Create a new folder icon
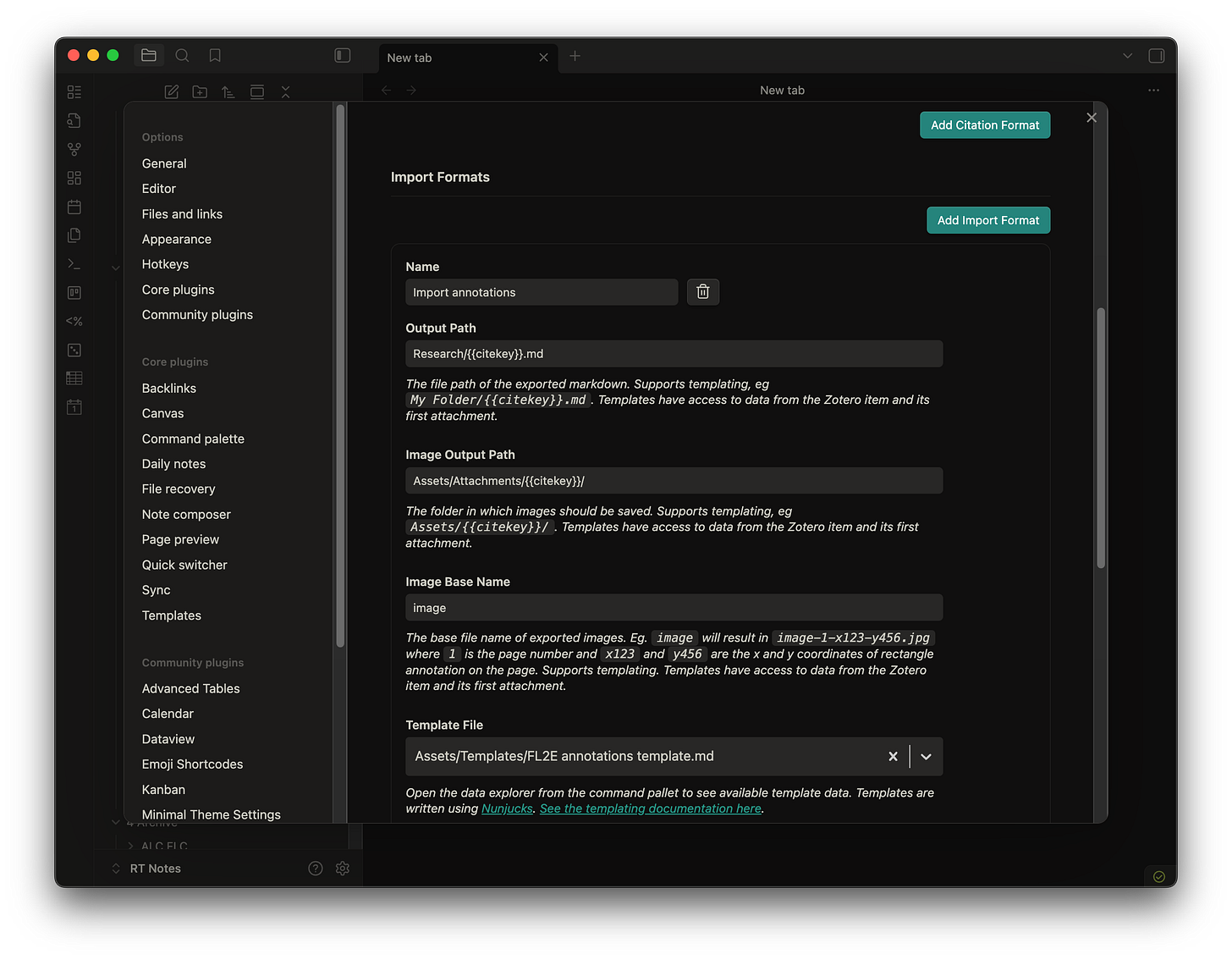This screenshot has height=960, width=1232. pos(200,91)
